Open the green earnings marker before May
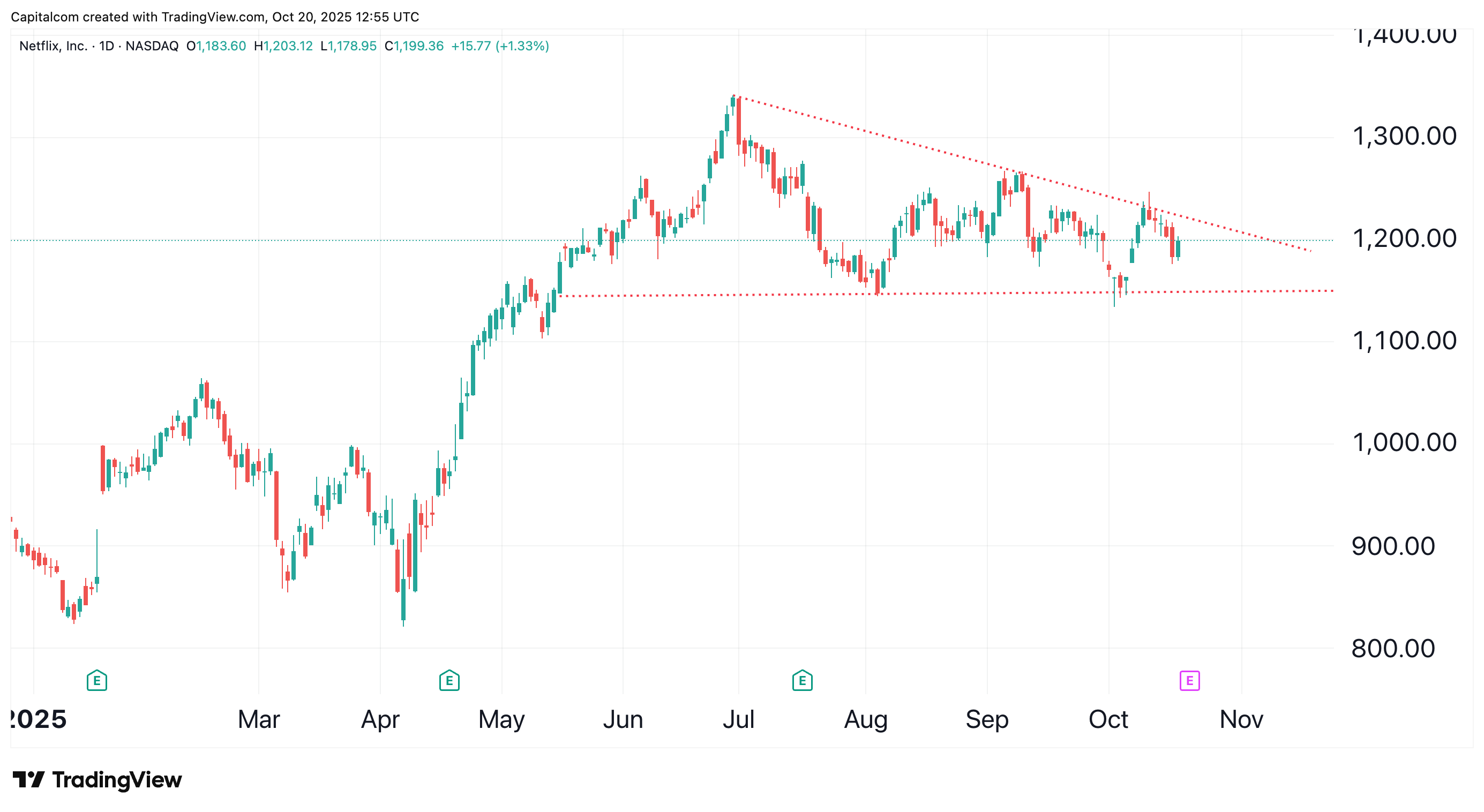Image resolution: width=1484 pixels, height=812 pixels. click(x=449, y=681)
